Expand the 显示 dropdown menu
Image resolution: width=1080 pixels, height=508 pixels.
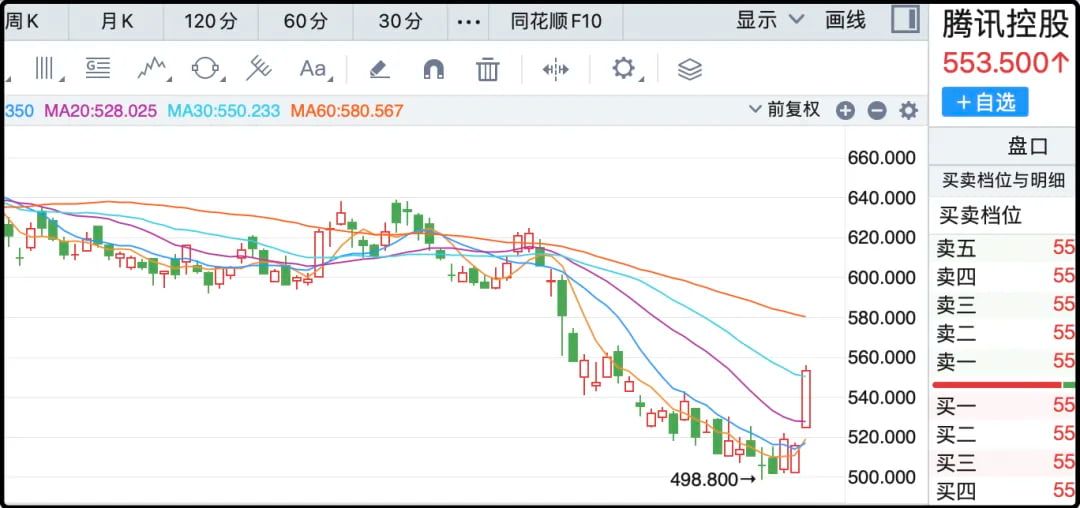770,20
